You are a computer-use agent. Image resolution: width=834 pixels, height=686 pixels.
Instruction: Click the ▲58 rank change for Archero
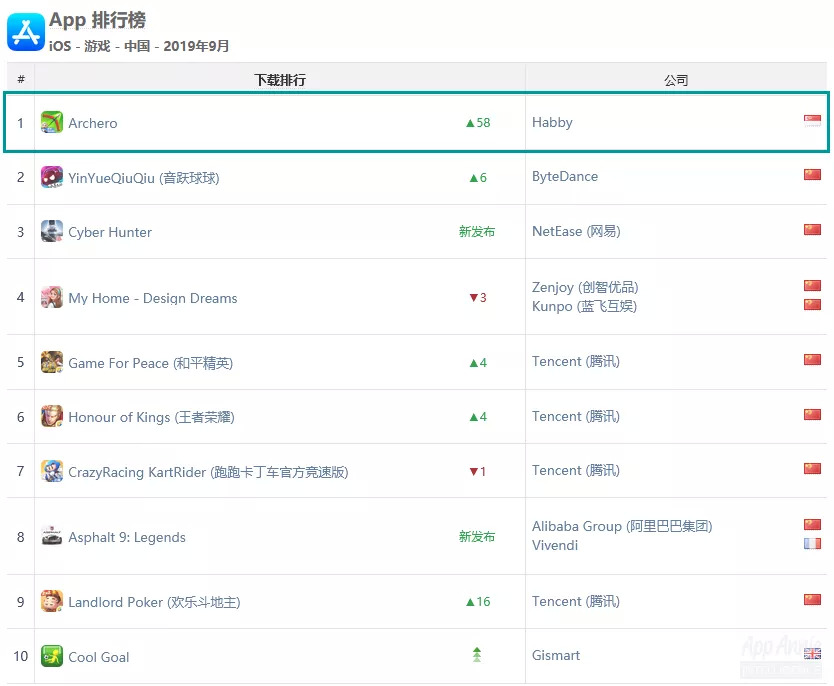pyautogui.click(x=478, y=123)
